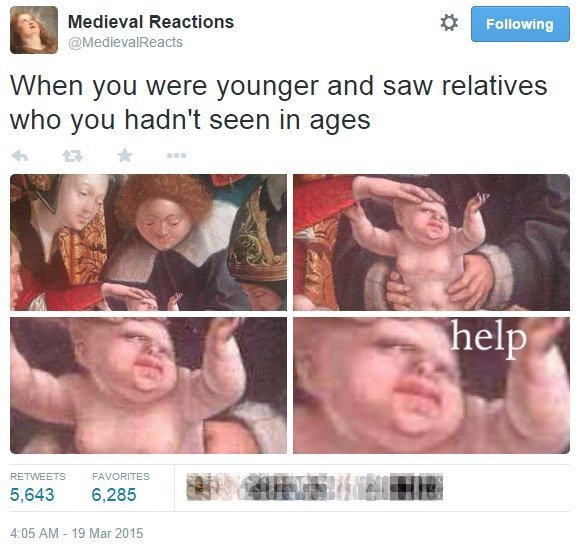The width and height of the screenshot is (580, 544).
Task: Click the reply arrow icon
Action: pos(20,156)
